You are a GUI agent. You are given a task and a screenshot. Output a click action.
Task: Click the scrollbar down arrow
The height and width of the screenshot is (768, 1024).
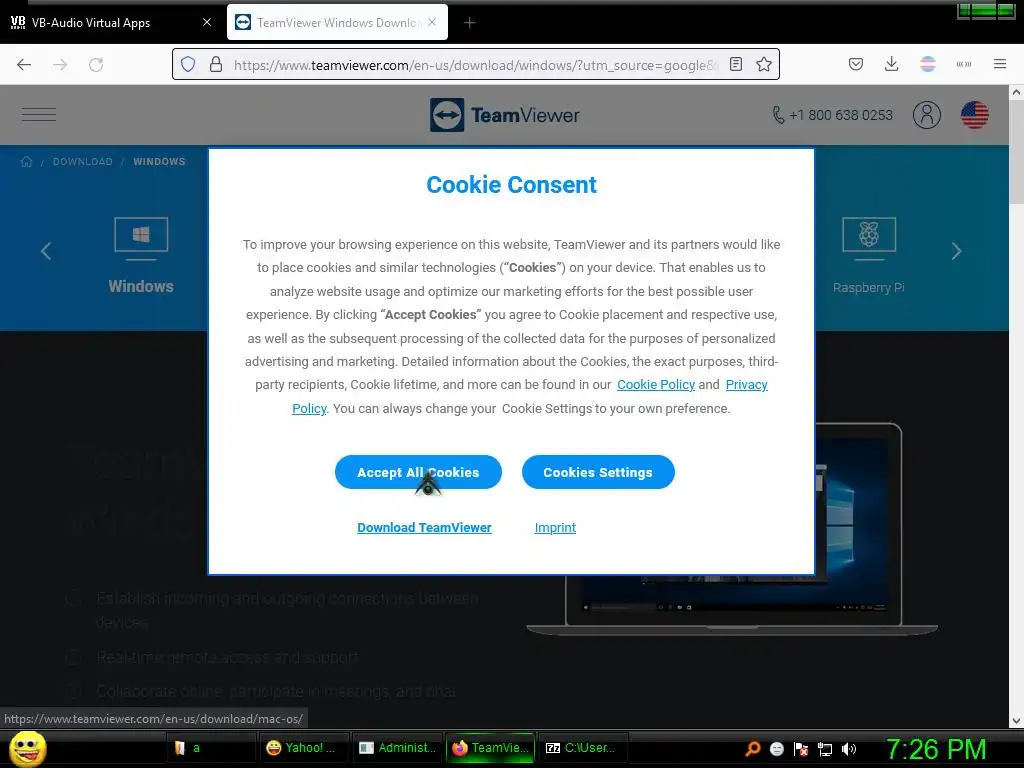coord(1016,721)
